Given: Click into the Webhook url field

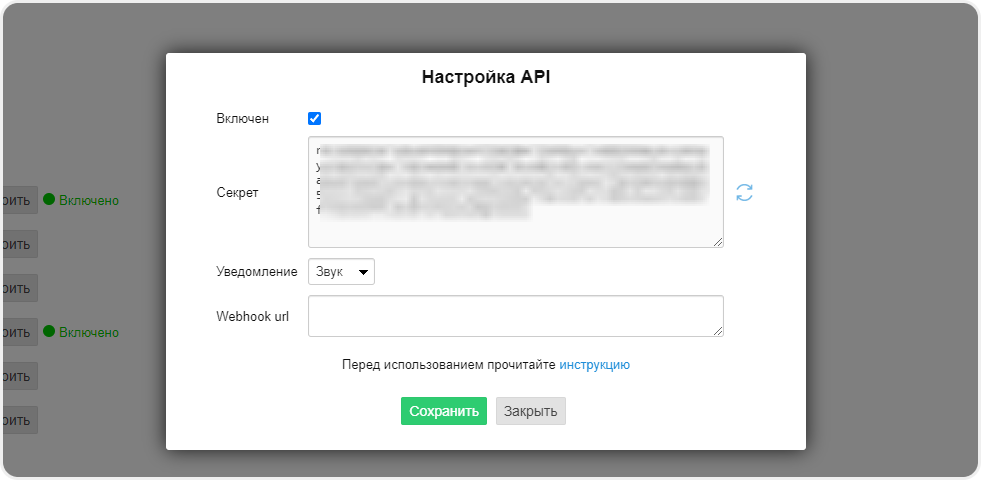Looking at the screenshot, I should [515, 315].
